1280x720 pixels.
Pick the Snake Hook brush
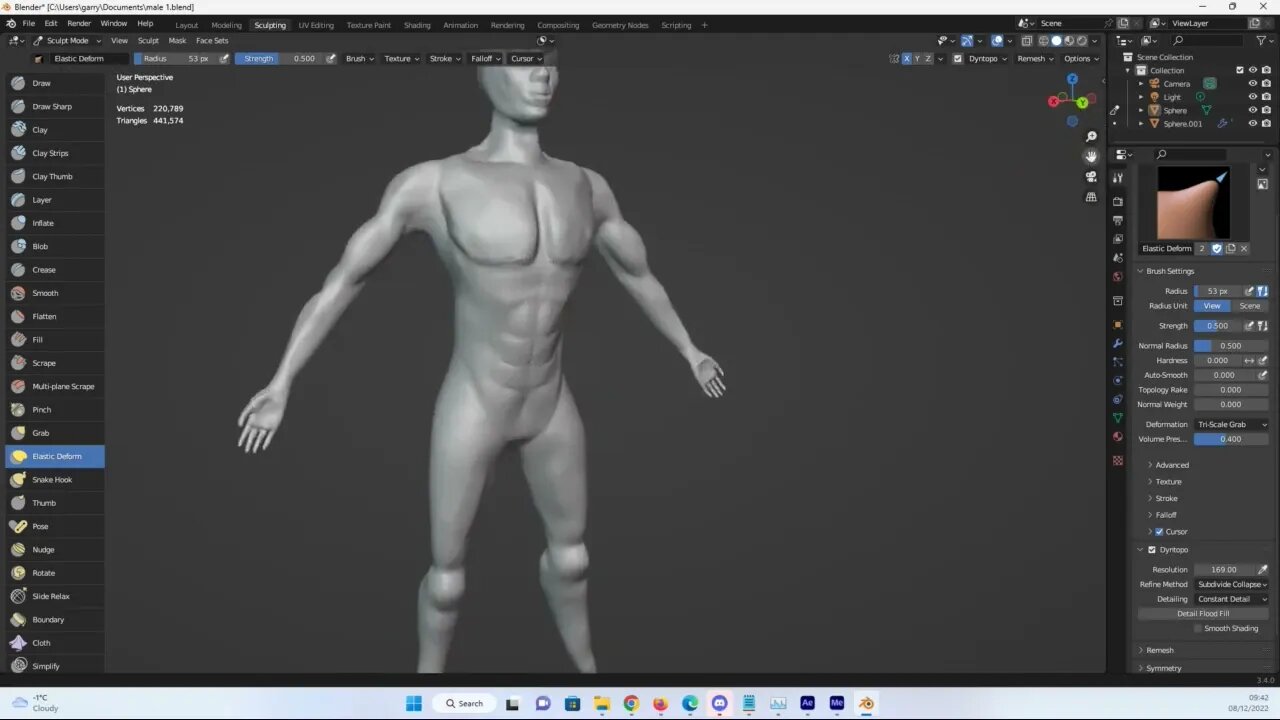coord(55,480)
